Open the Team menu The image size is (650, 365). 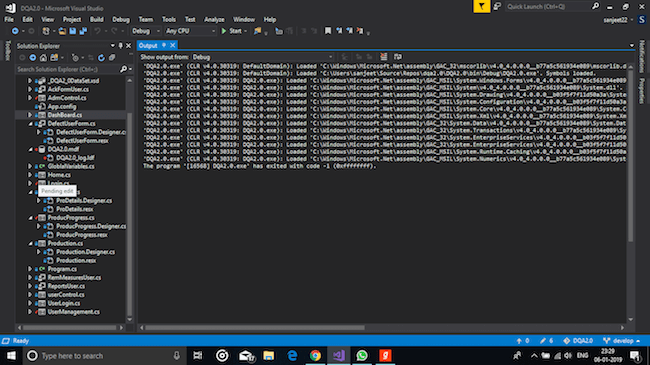click(146, 19)
